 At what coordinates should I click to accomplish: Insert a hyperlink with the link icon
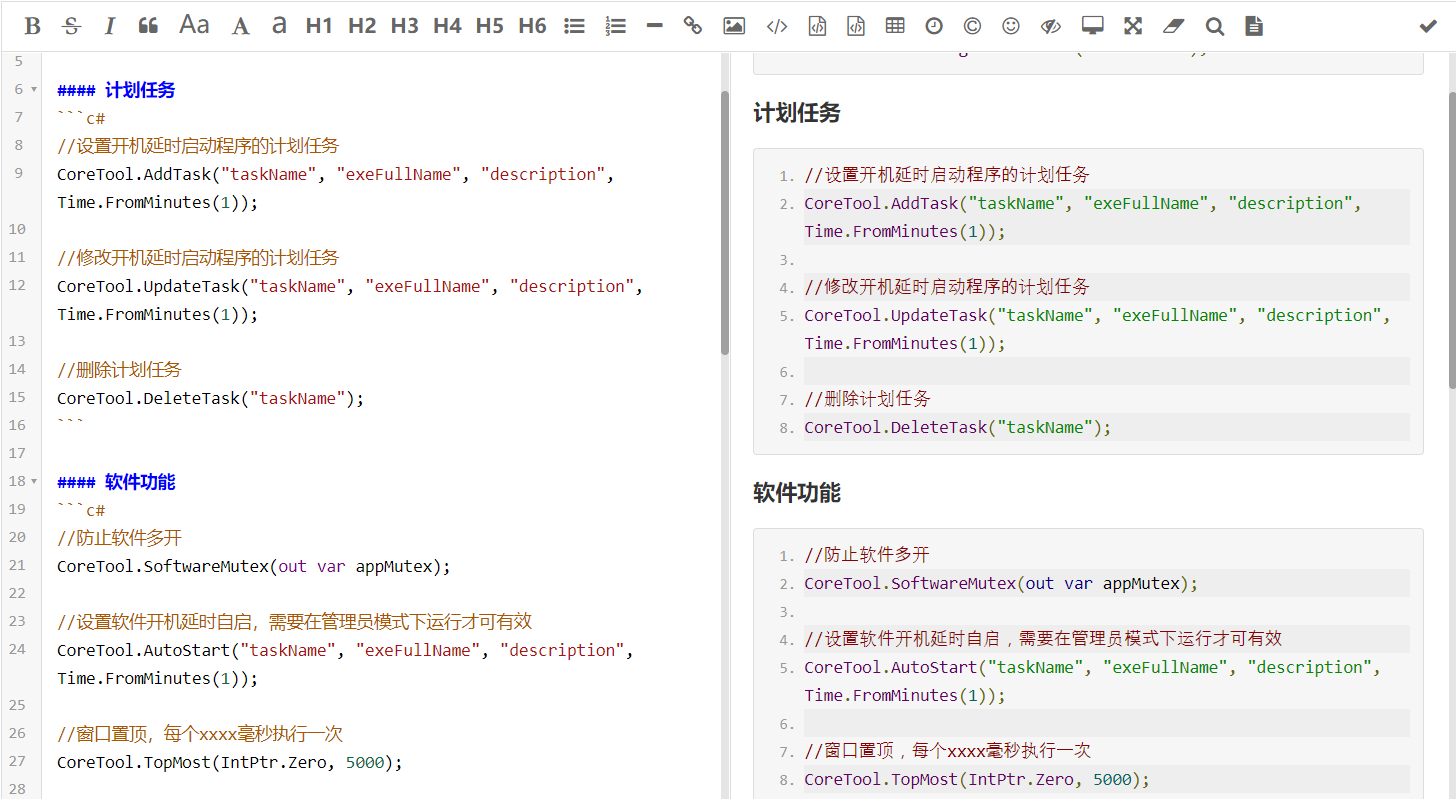(693, 25)
